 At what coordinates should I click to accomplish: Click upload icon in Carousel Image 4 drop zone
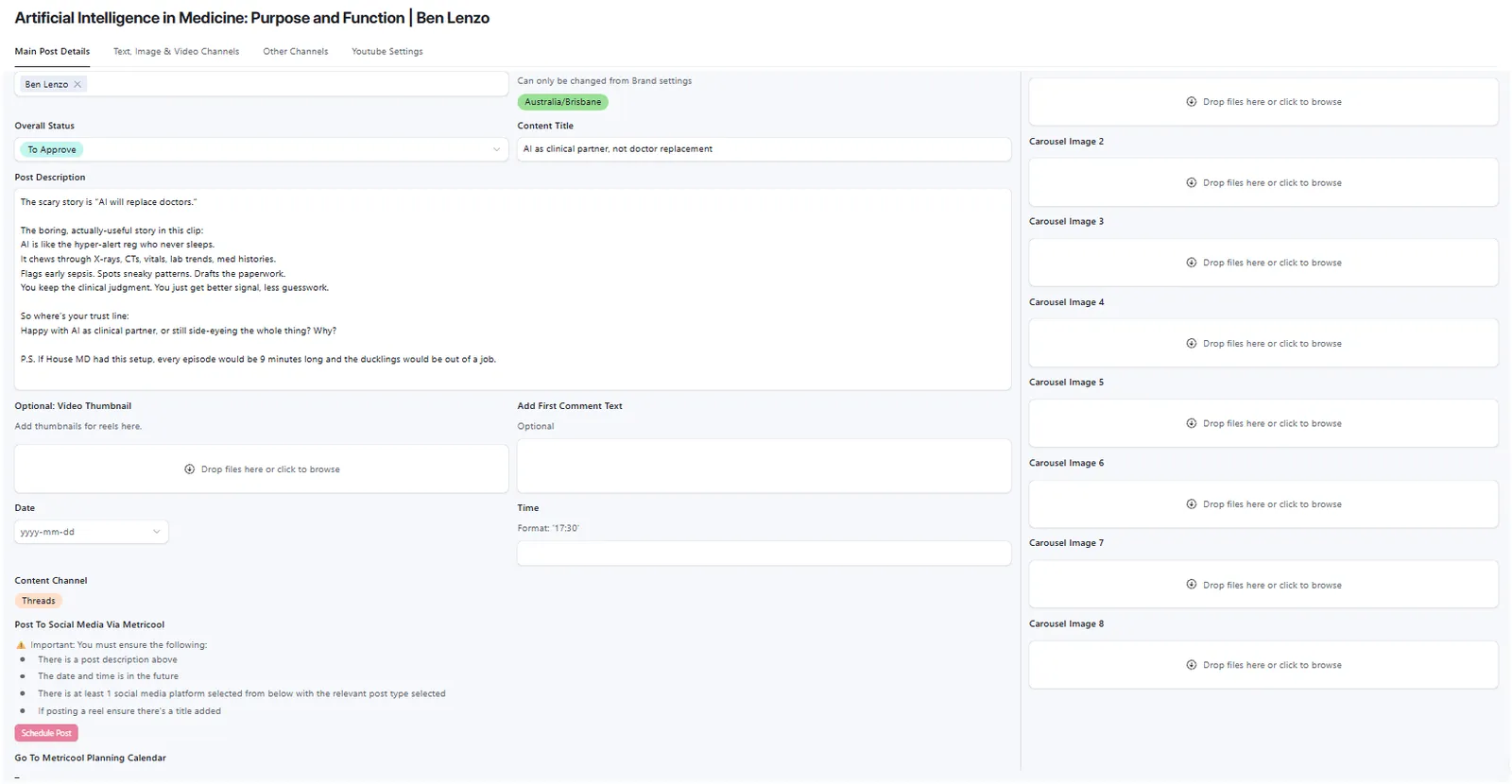pyautogui.click(x=1192, y=343)
